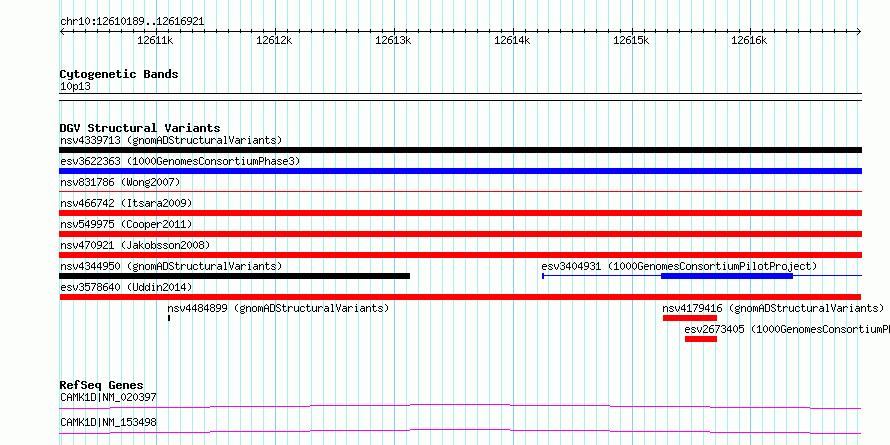Click the thin red line for nsv831786
The width and height of the screenshot is (890, 445).
pyautogui.click(x=460, y=192)
